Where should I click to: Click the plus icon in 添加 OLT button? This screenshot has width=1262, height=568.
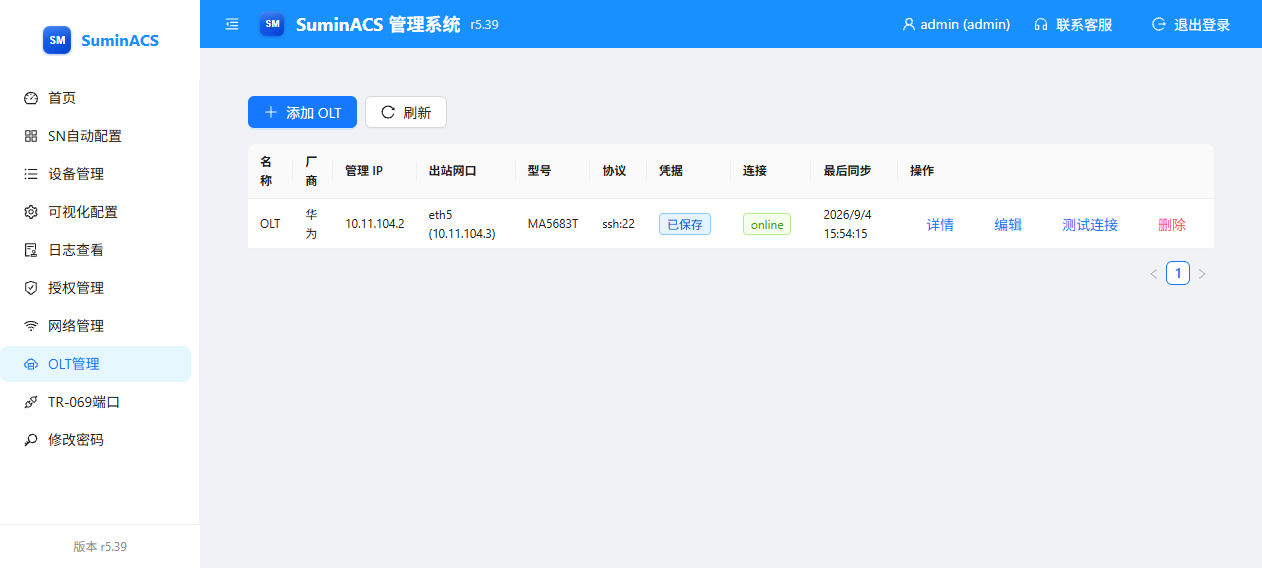click(270, 112)
